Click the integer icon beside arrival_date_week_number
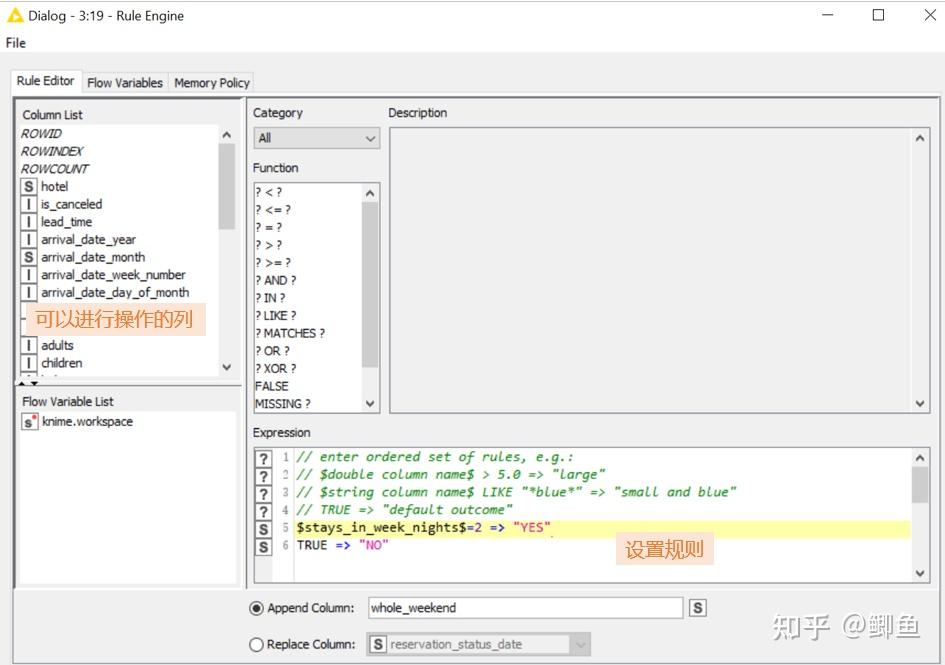 tap(28, 275)
